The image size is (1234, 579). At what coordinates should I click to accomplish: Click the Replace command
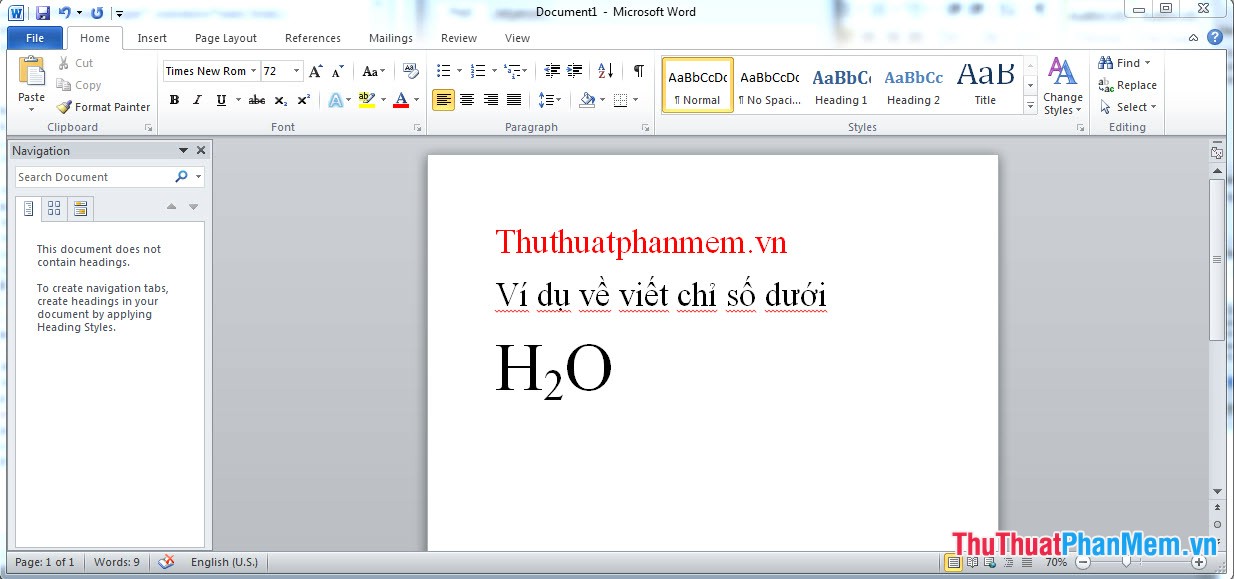pyautogui.click(x=1128, y=85)
